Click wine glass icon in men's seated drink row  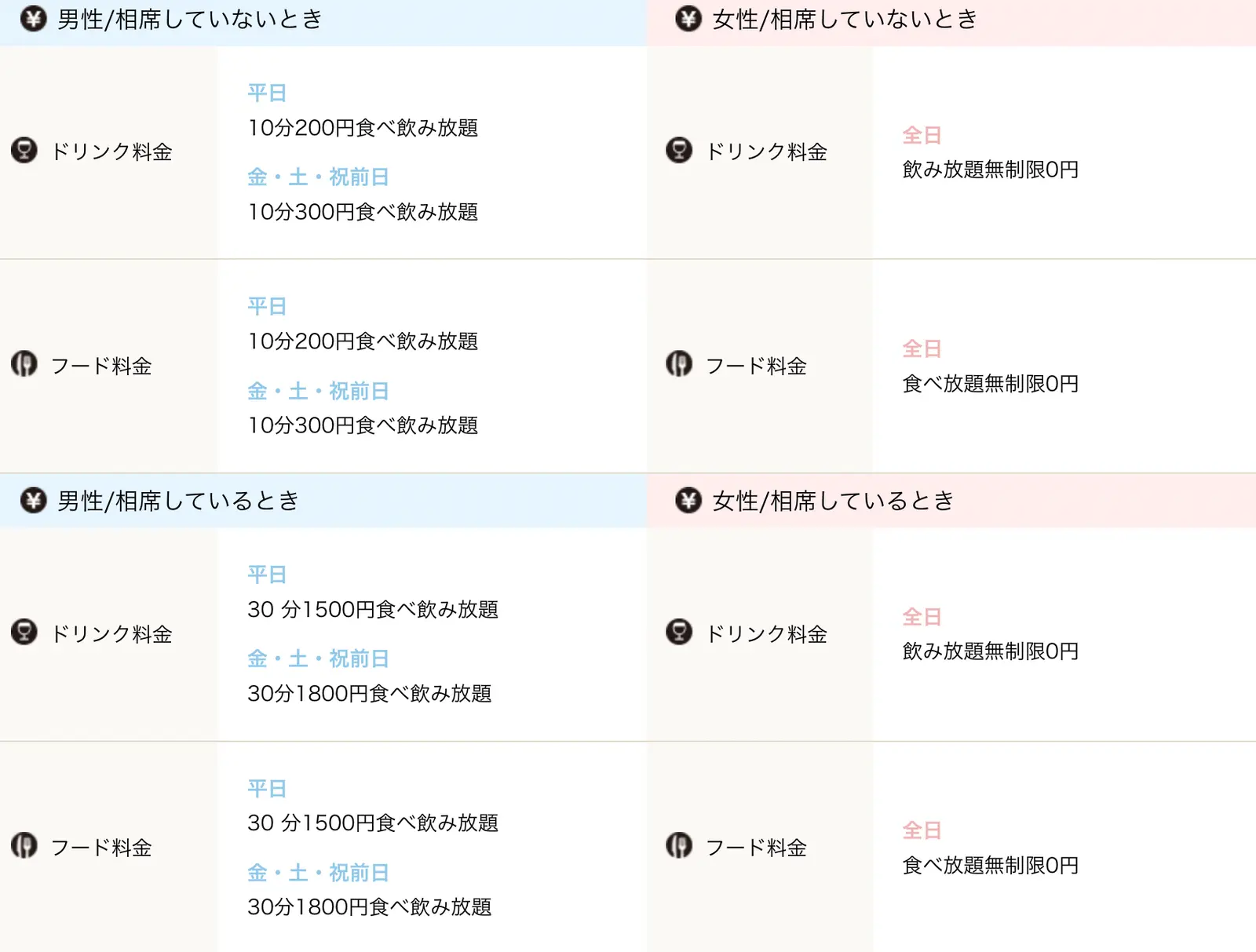[24, 632]
